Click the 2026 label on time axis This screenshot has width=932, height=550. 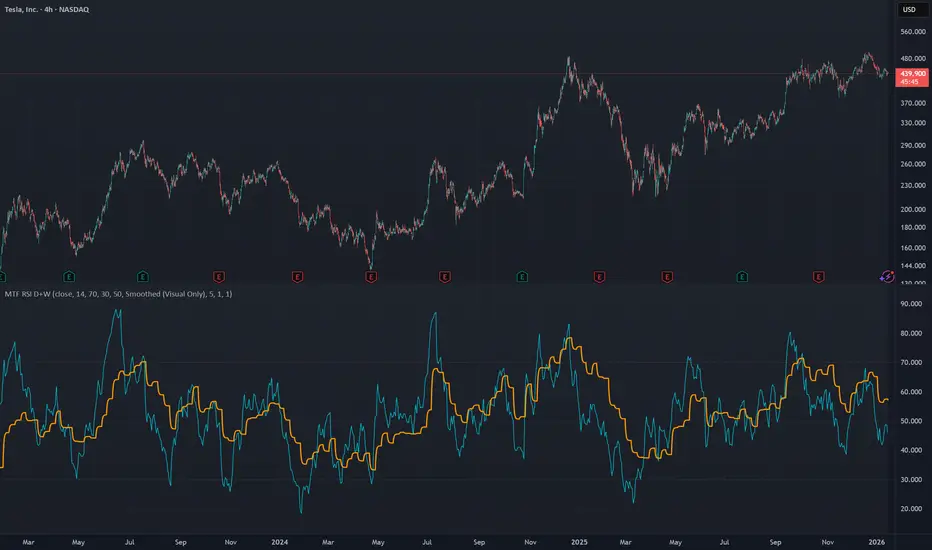pyautogui.click(x=877, y=542)
